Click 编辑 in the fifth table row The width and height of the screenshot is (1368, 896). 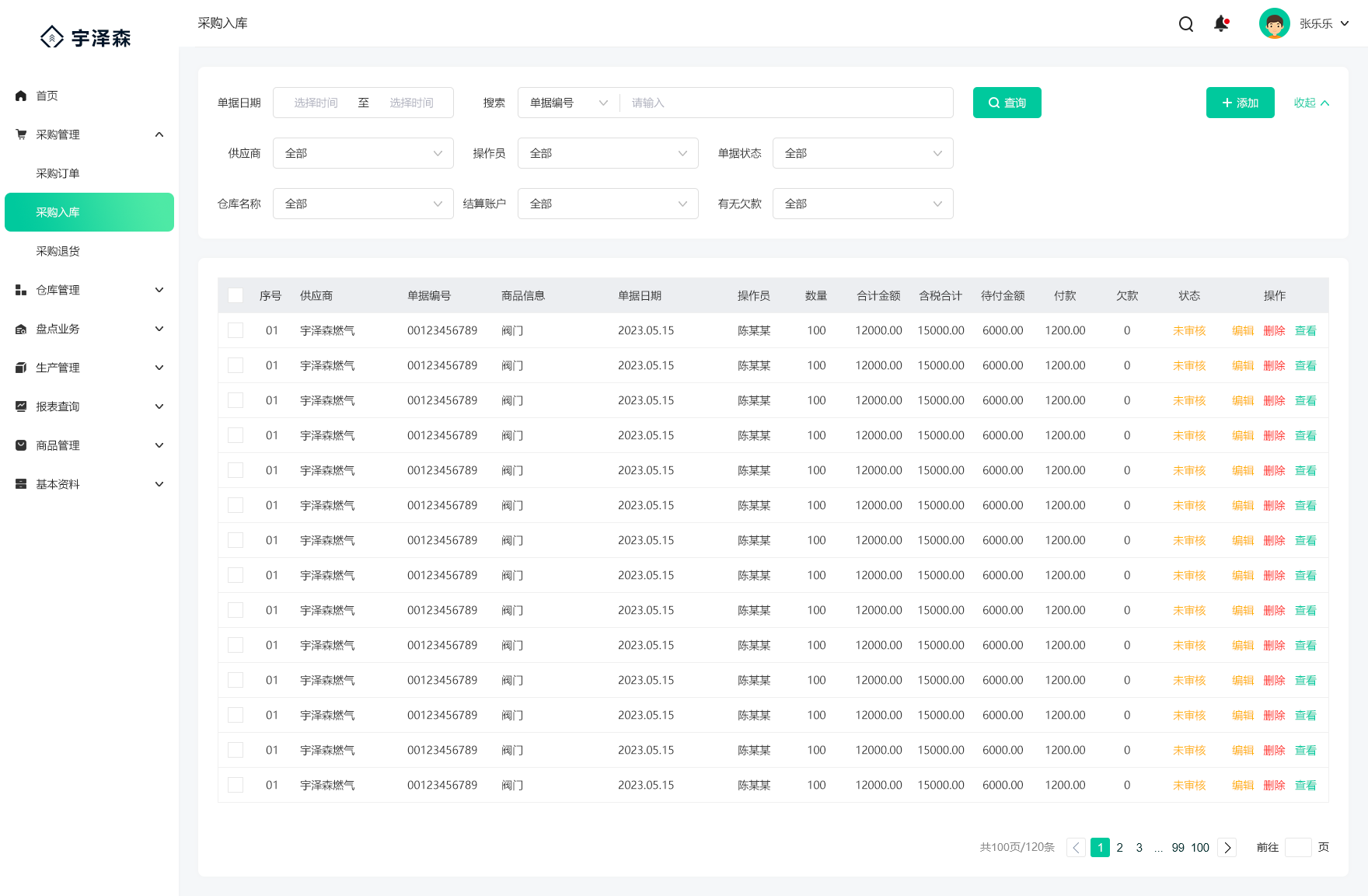click(x=1243, y=470)
